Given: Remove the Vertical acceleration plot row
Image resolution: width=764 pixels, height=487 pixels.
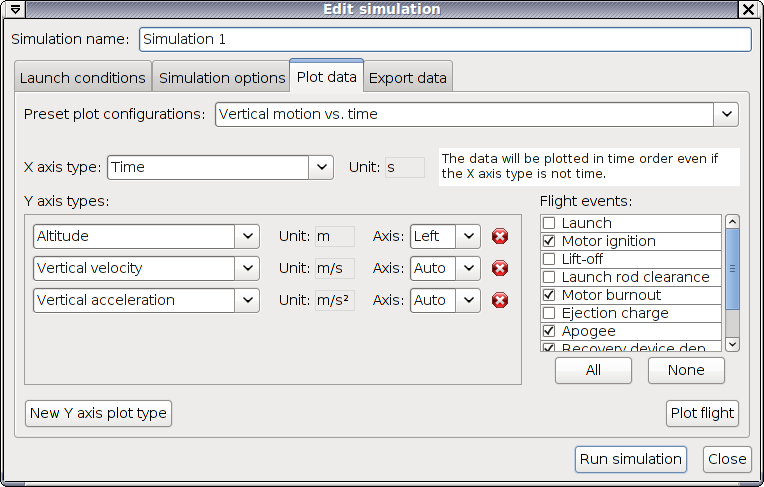Looking at the screenshot, I should [500, 301].
